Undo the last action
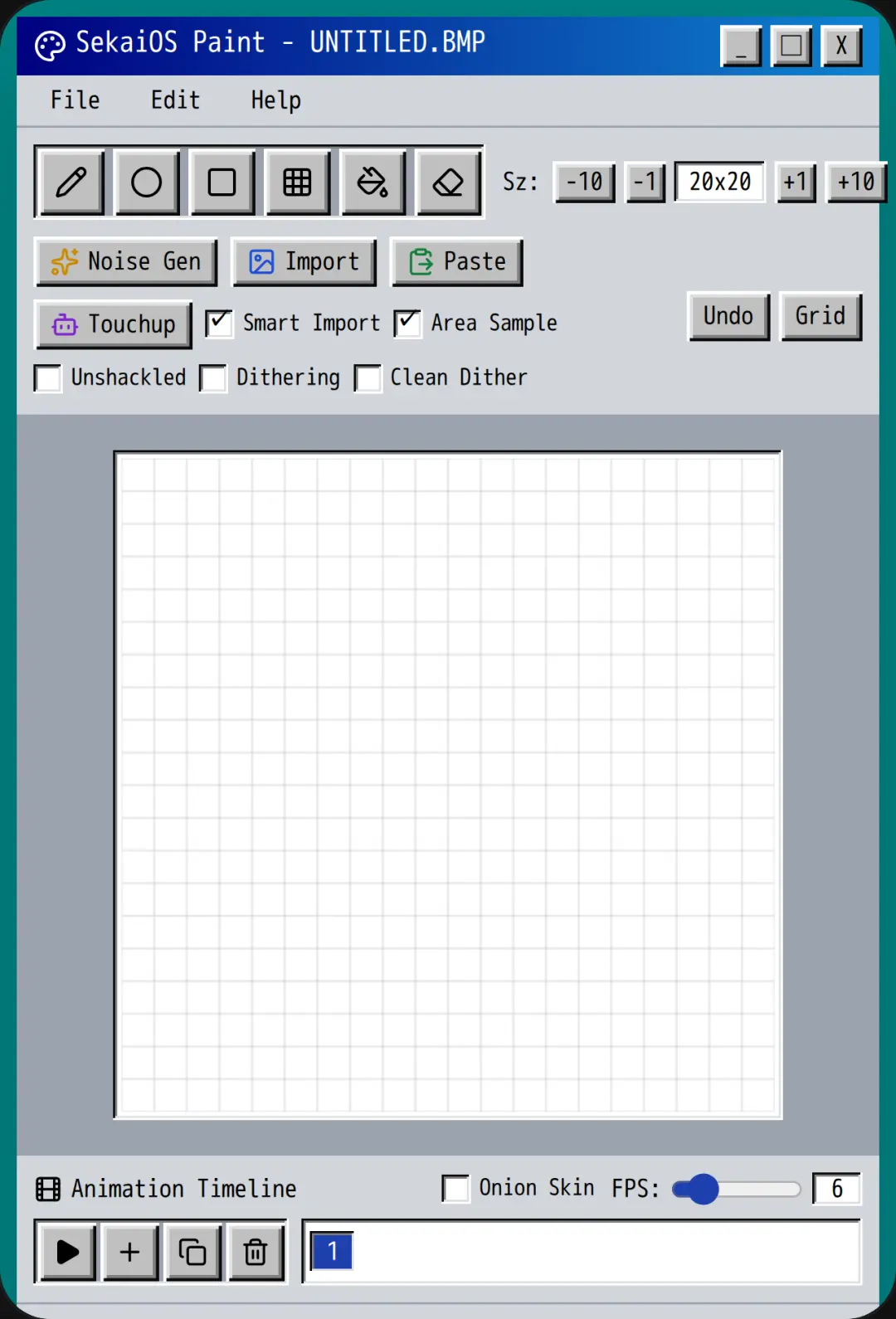 pos(728,316)
